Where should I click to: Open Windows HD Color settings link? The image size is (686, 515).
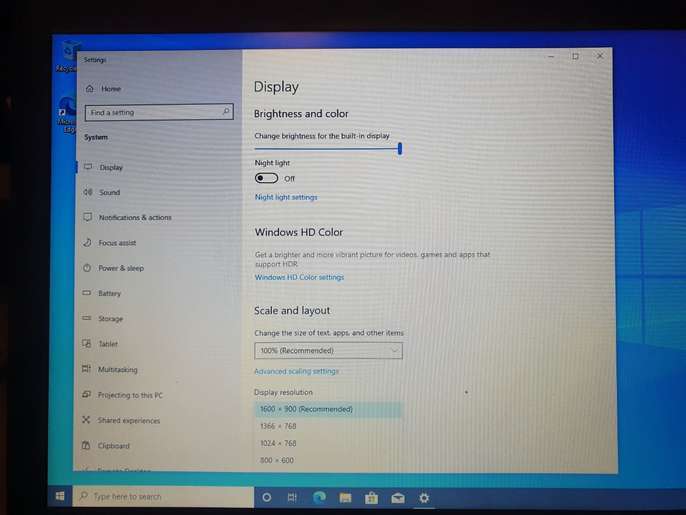click(299, 277)
